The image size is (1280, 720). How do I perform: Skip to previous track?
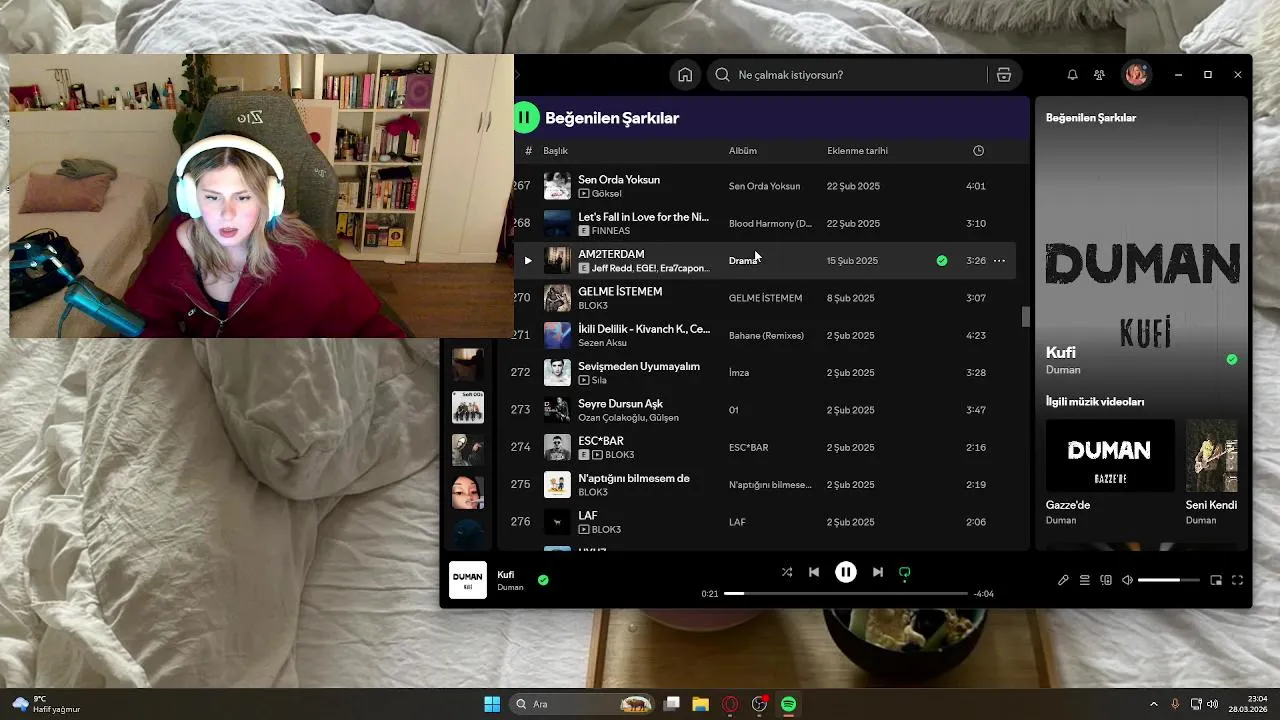pos(814,573)
